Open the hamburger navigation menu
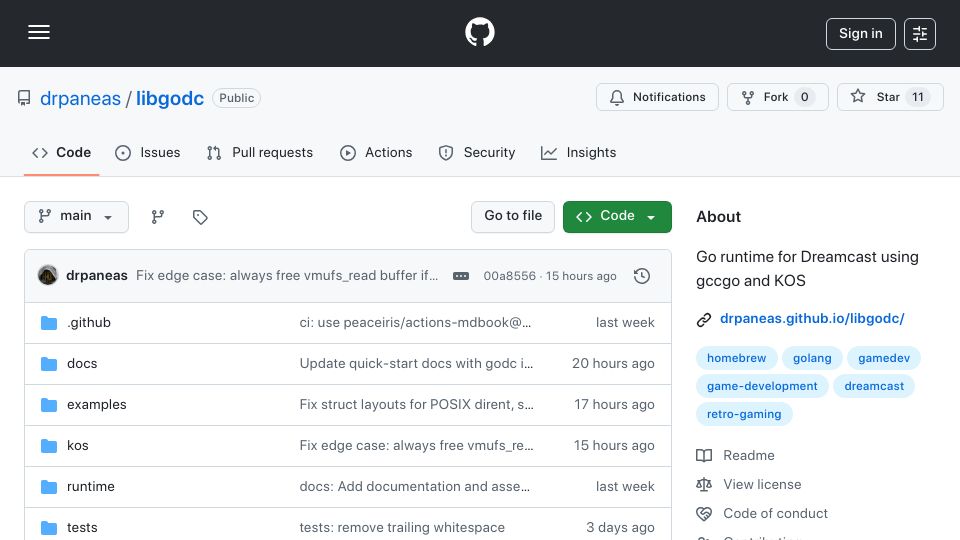 tap(39, 32)
